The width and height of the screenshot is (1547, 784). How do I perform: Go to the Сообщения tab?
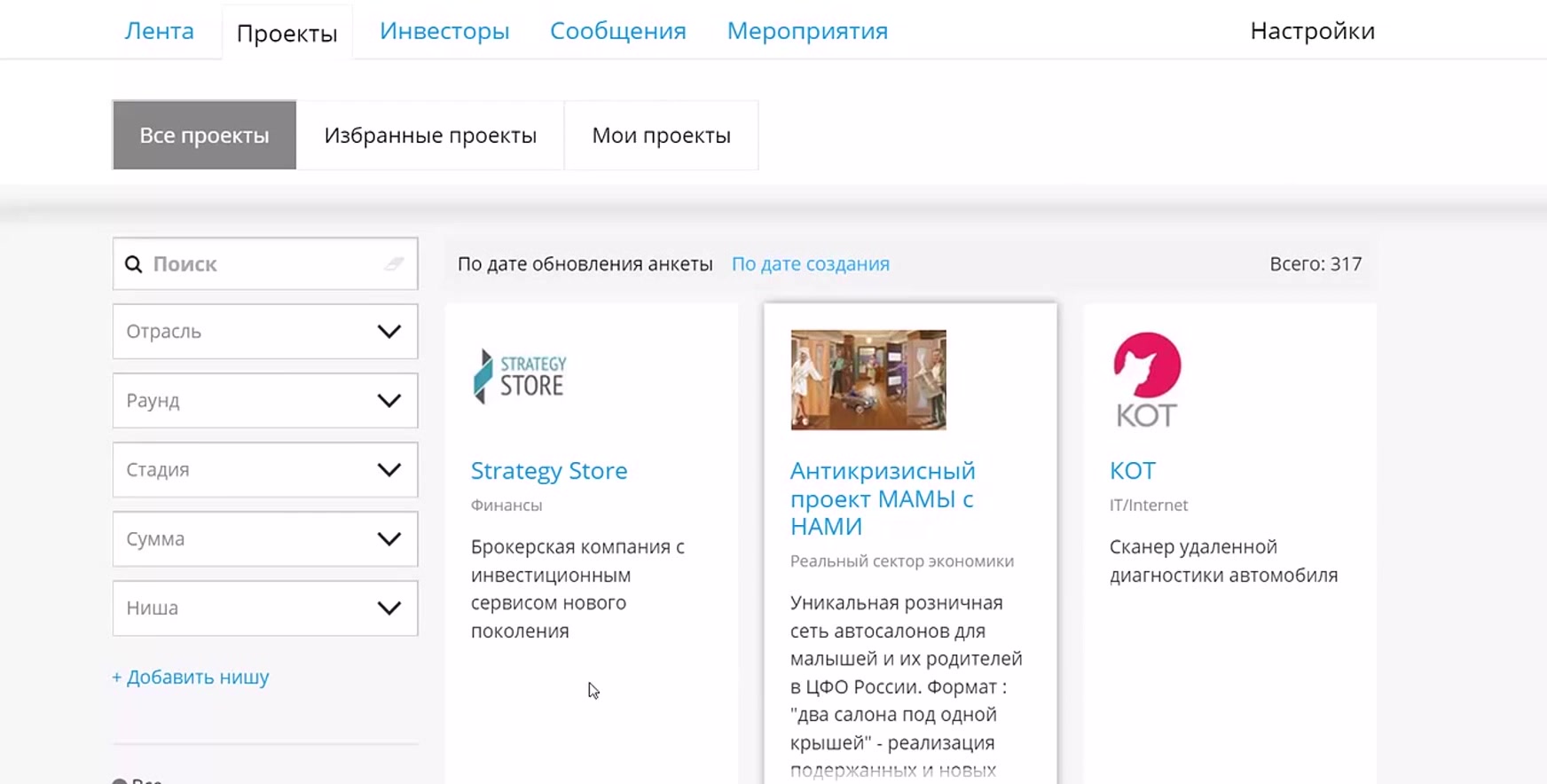click(617, 31)
